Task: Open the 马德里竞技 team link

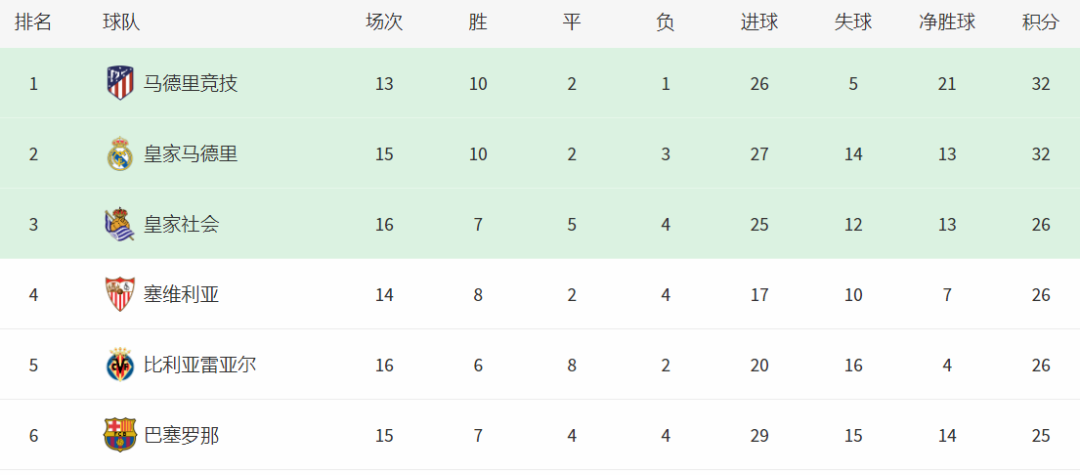Action: (191, 84)
